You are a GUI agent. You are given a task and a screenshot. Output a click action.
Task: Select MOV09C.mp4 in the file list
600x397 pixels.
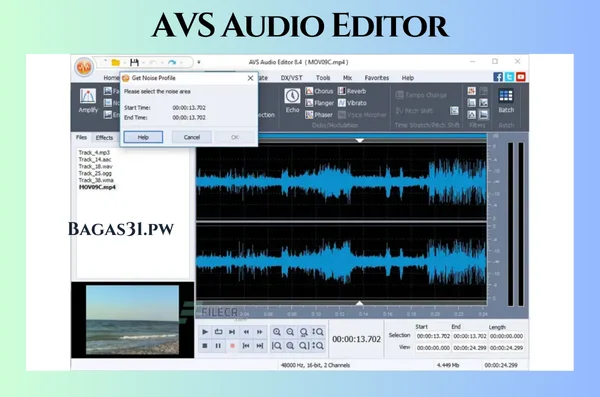[x=97, y=187]
